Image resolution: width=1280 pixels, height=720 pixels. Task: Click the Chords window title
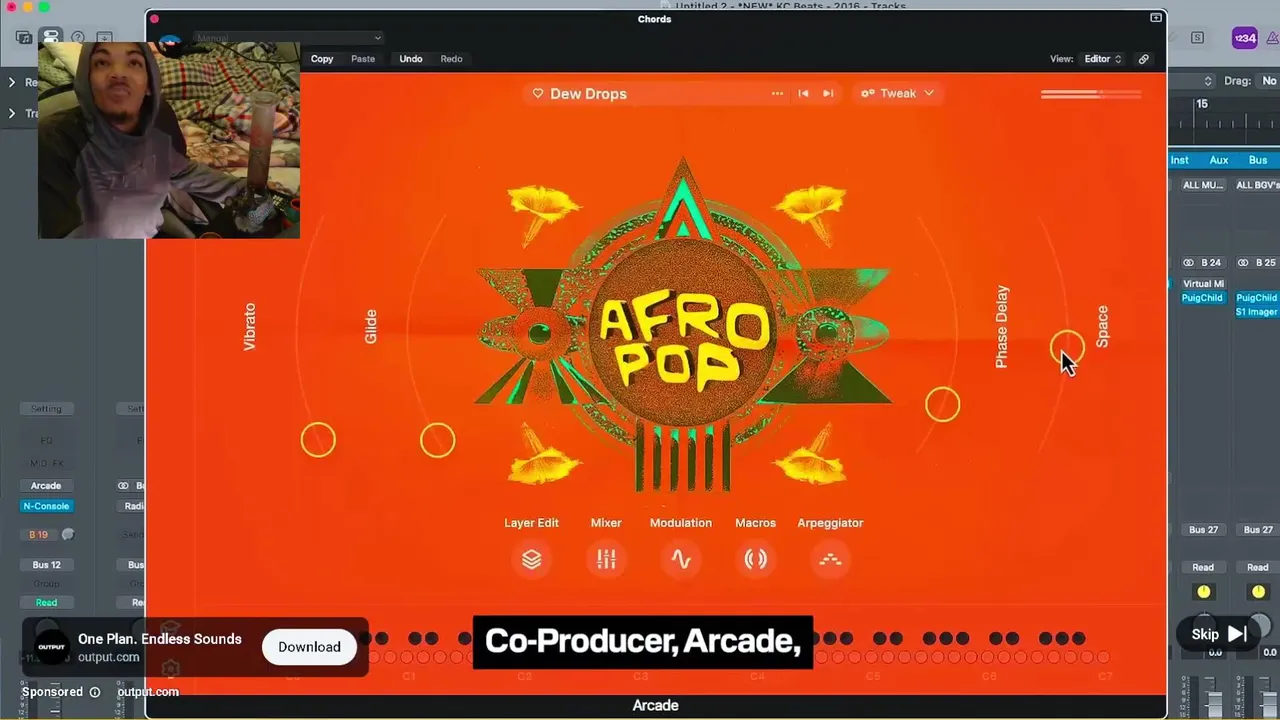[655, 19]
